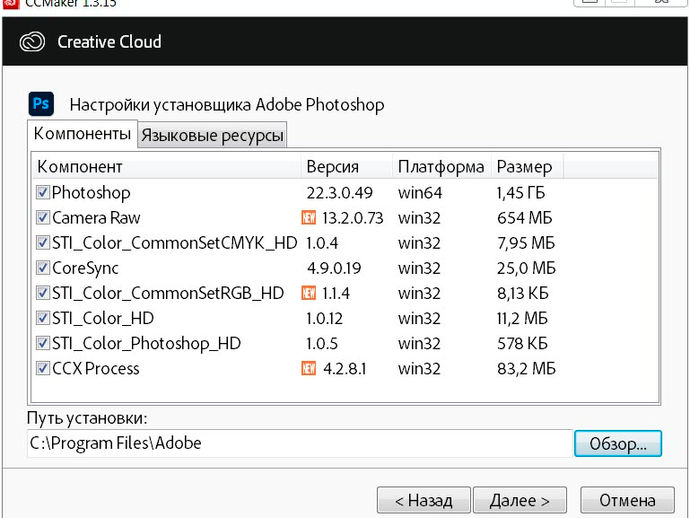
Task: Click the NEW badge beside Camera Raw version
Action: tap(309, 217)
